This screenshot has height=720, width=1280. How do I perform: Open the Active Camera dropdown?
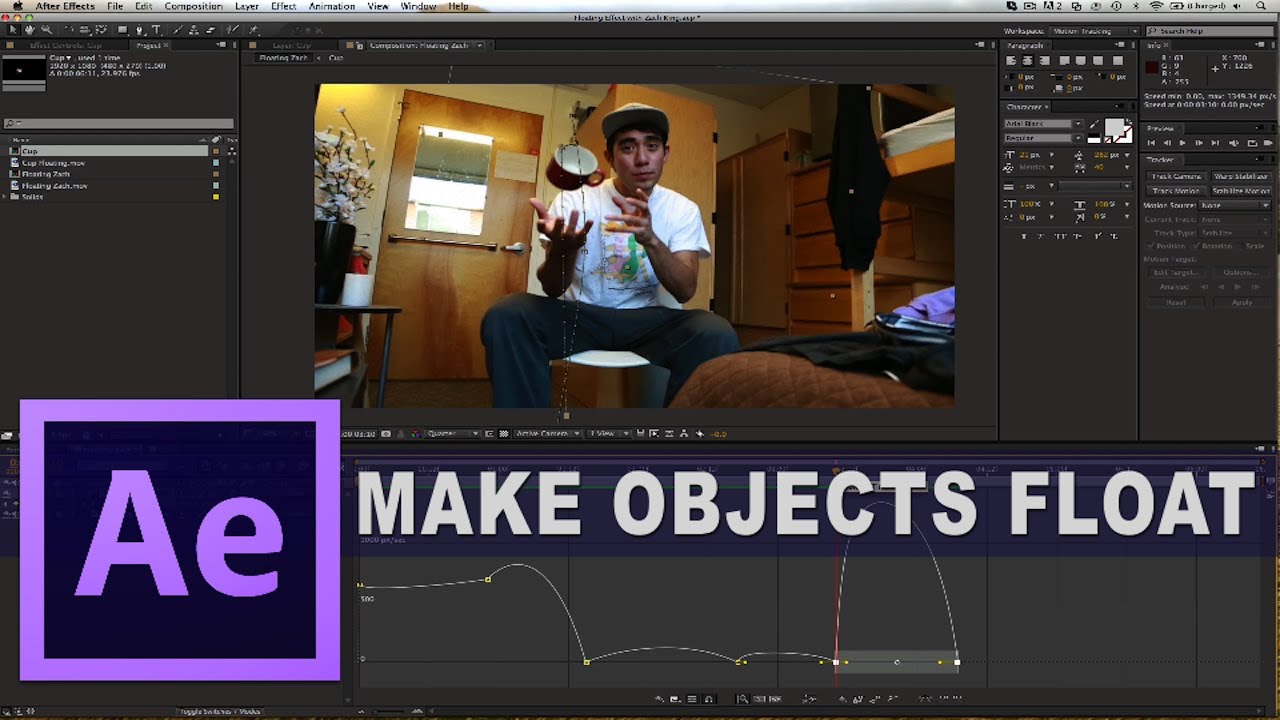point(548,433)
